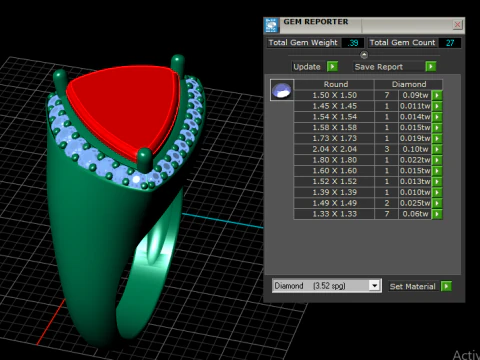Click the Total Gem Count label
This screenshot has width=480, height=360.
[x=402, y=43]
